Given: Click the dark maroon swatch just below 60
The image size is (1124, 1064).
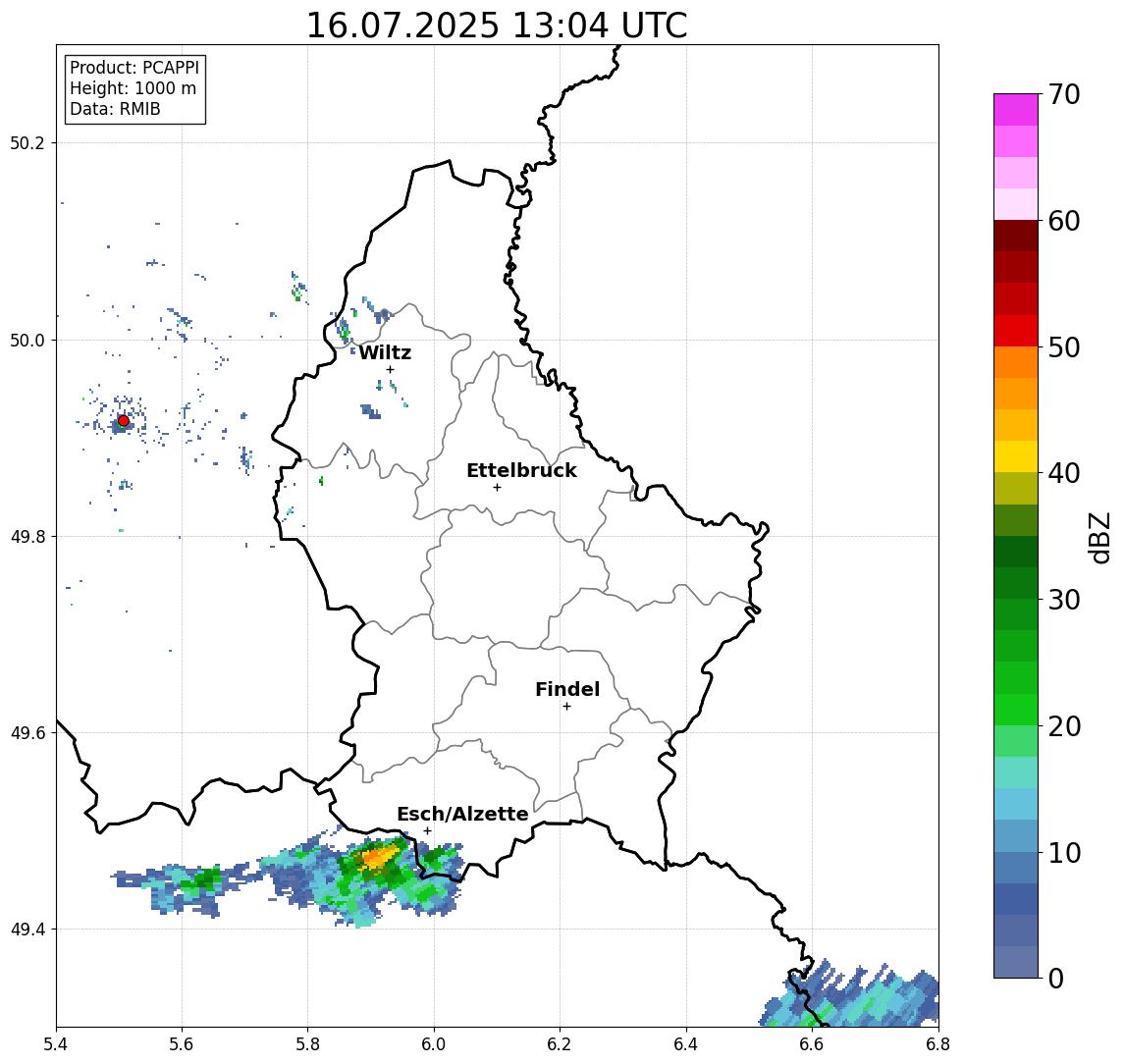Looking at the screenshot, I should coord(1016,236).
